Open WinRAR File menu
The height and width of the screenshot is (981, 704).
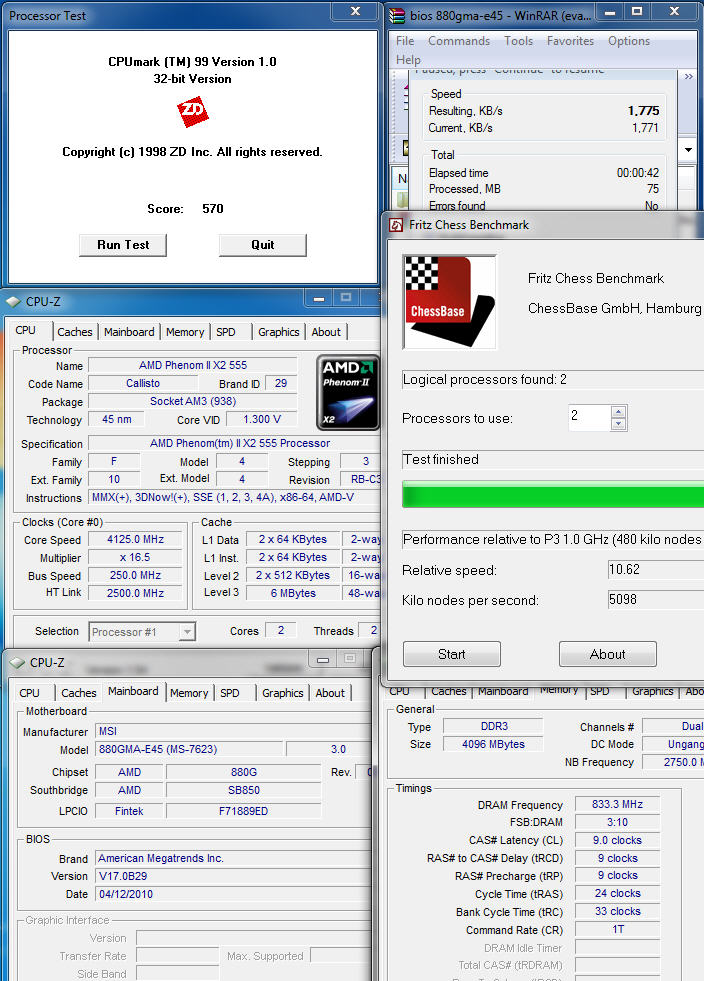405,41
